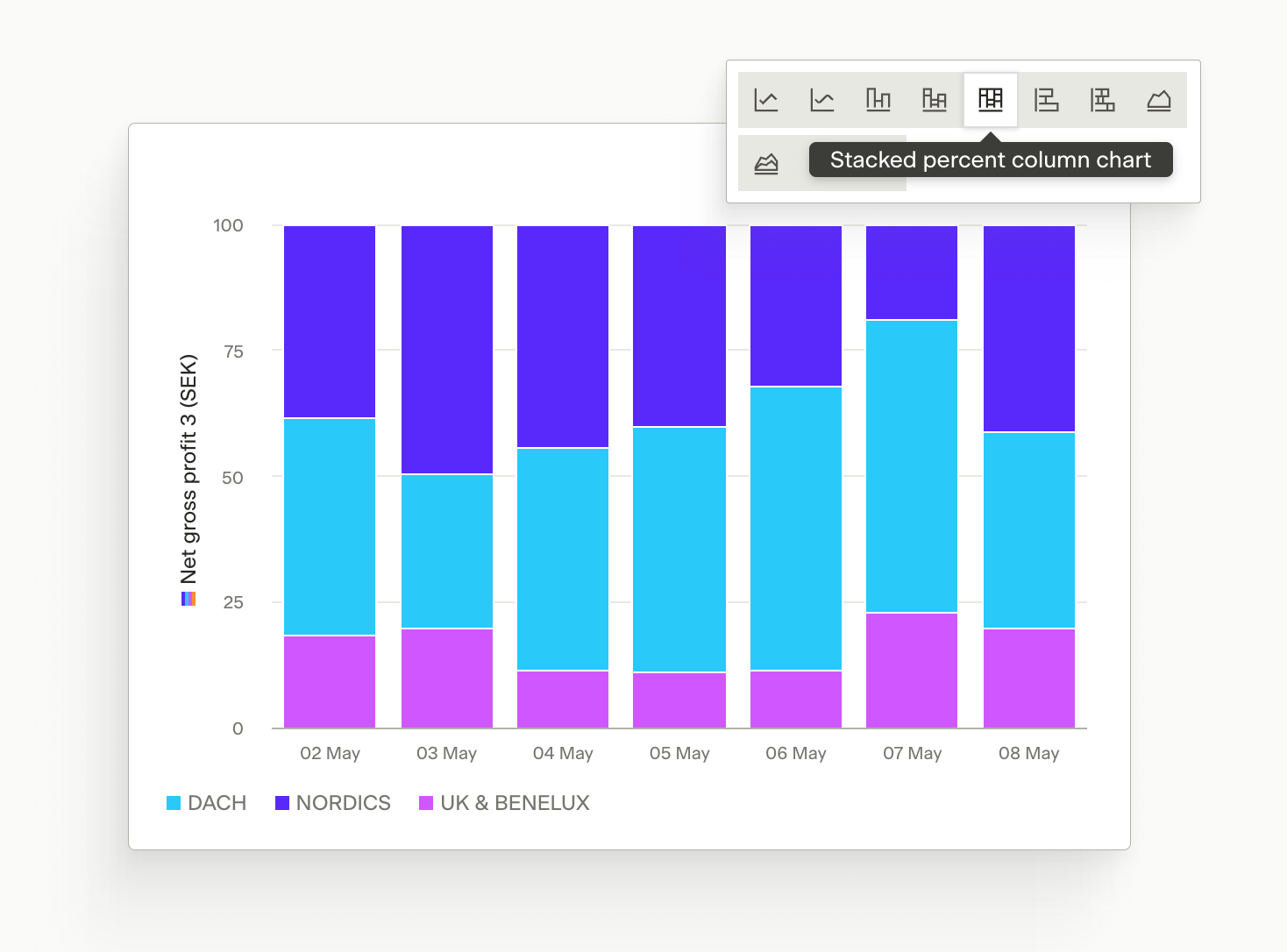Select the NORDICS segment of the 03 May bar

[447, 350]
